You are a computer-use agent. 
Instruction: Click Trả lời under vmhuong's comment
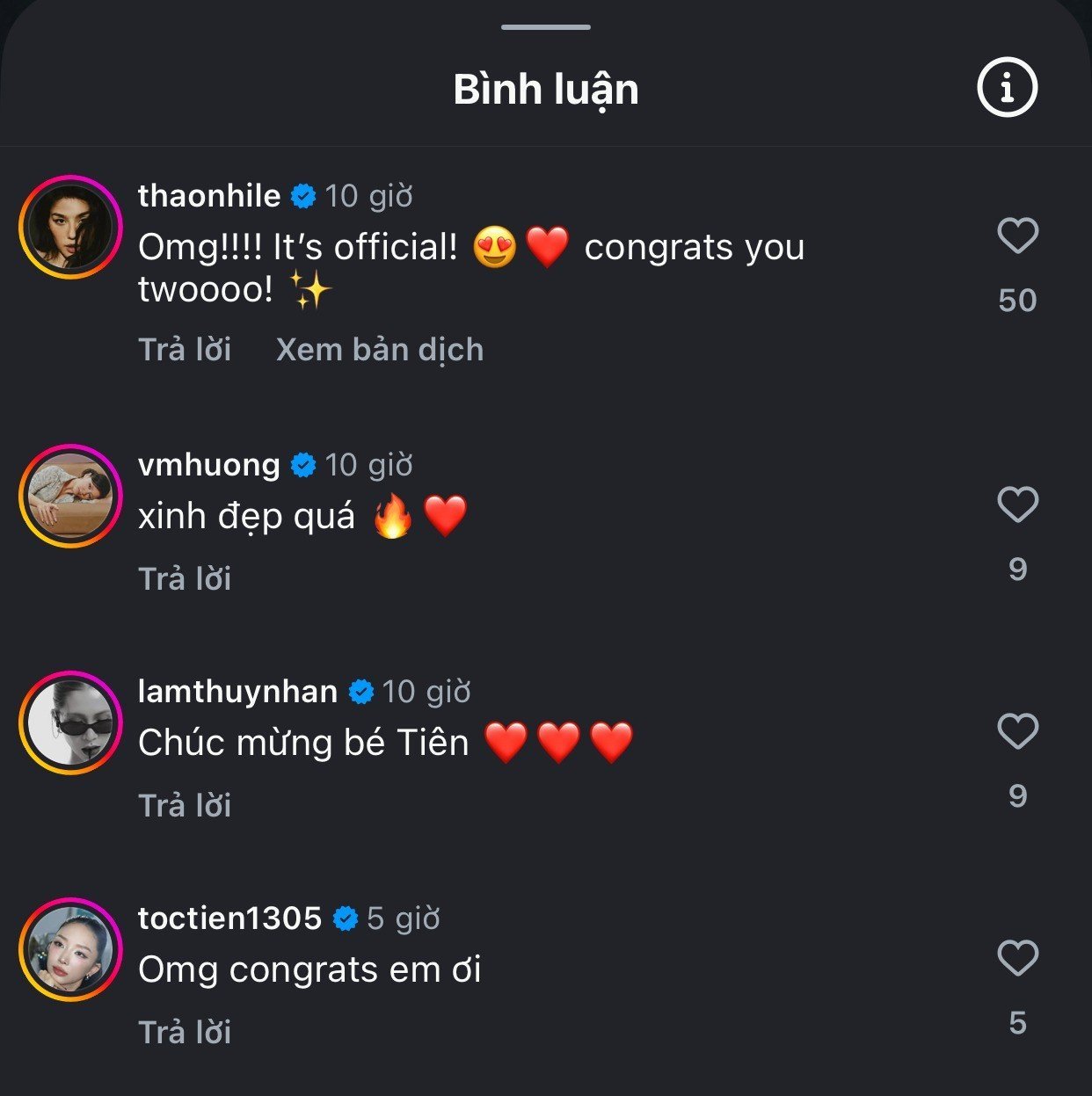(x=185, y=579)
